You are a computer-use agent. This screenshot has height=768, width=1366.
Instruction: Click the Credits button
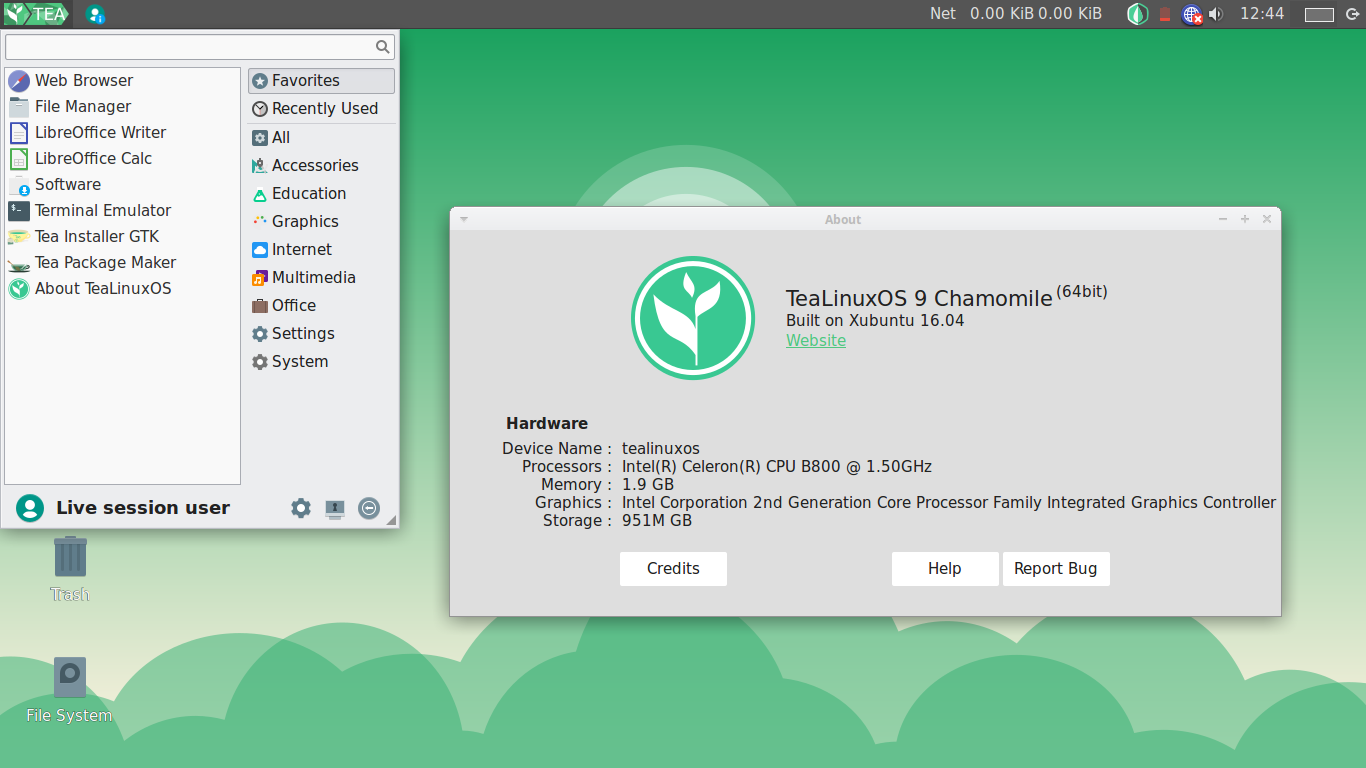tap(673, 569)
